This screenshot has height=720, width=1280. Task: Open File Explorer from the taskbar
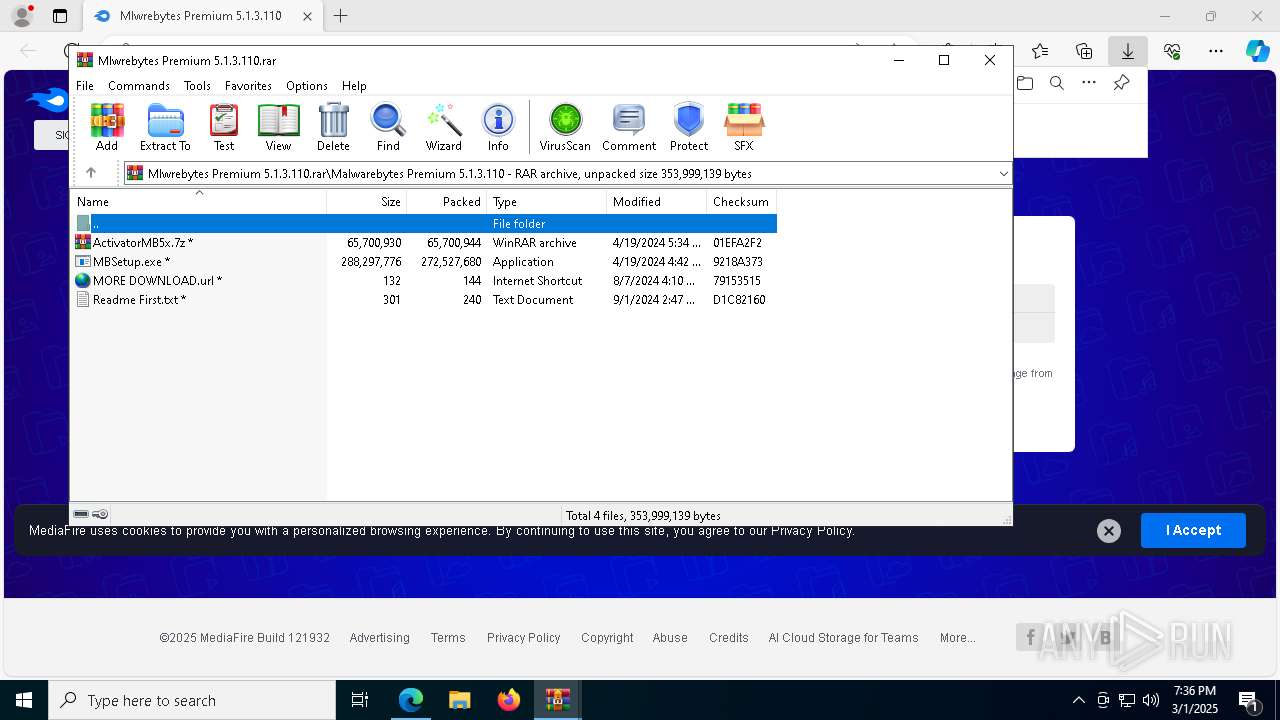pyautogui.click(x=460, y=700)
